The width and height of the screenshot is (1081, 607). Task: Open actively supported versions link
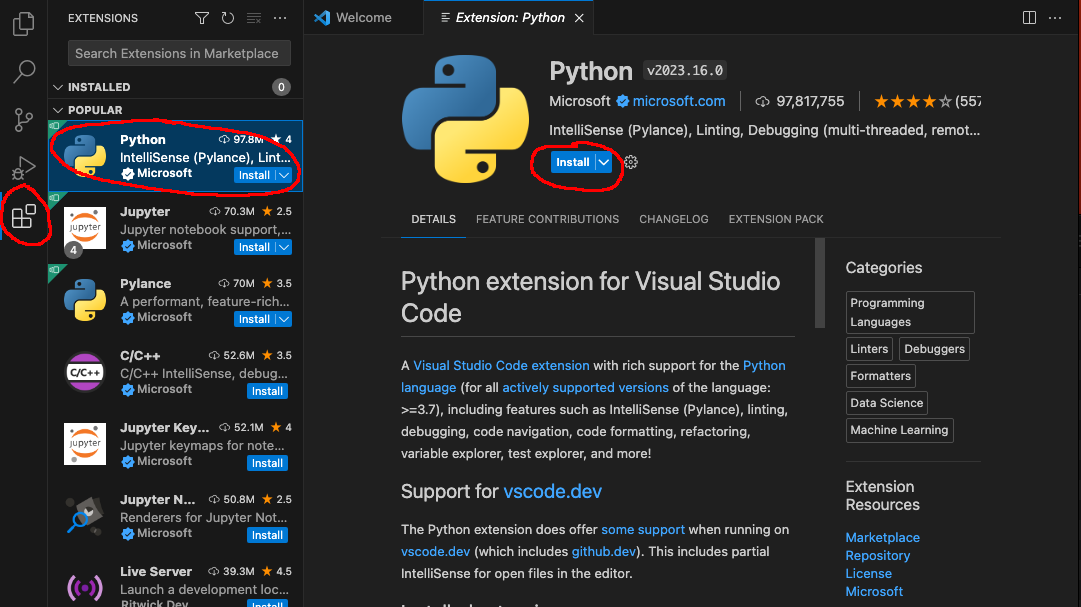[585, 388]
